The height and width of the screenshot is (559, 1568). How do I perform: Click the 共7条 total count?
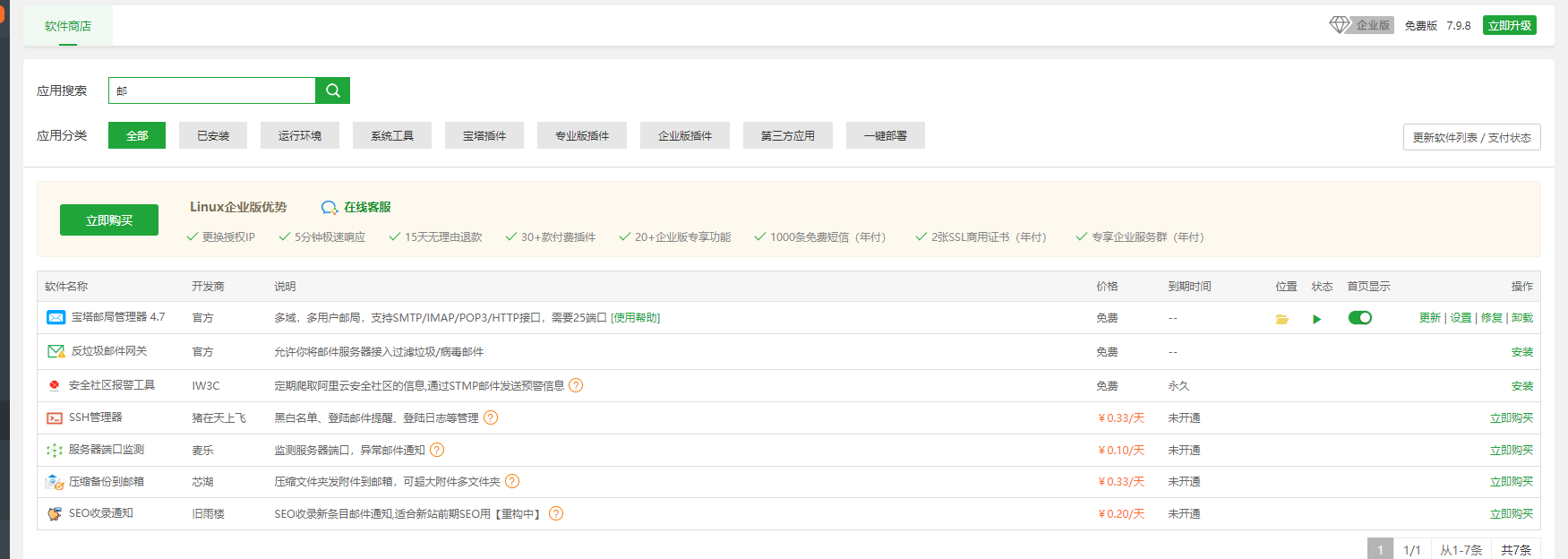[1516, 550]
